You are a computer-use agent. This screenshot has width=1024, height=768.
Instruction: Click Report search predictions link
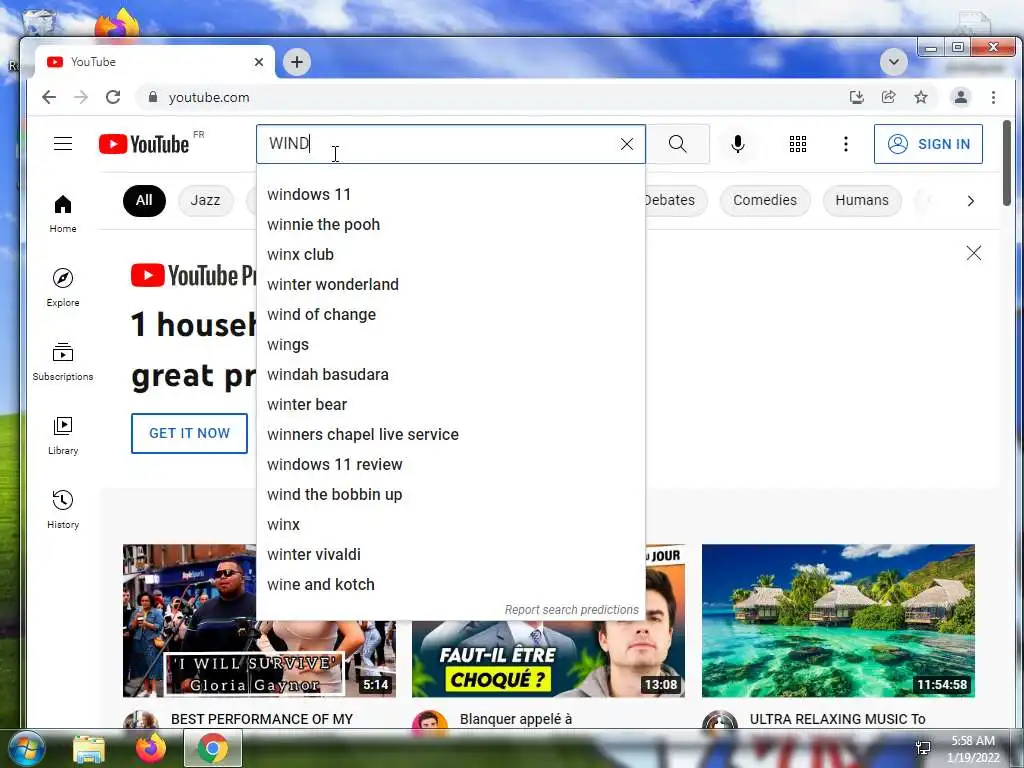click(x=571, y=610)
